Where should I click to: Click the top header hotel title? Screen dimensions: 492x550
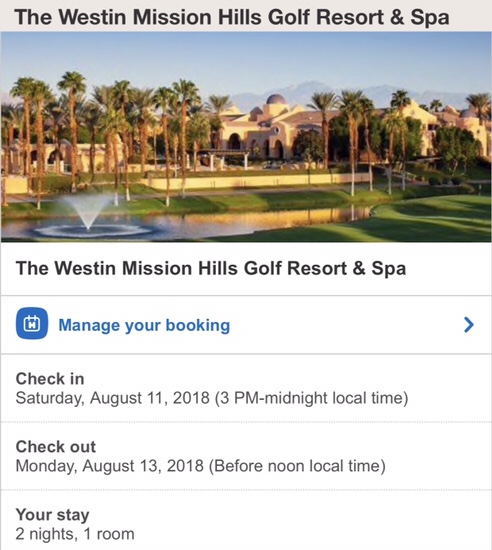tap(232, 17)
